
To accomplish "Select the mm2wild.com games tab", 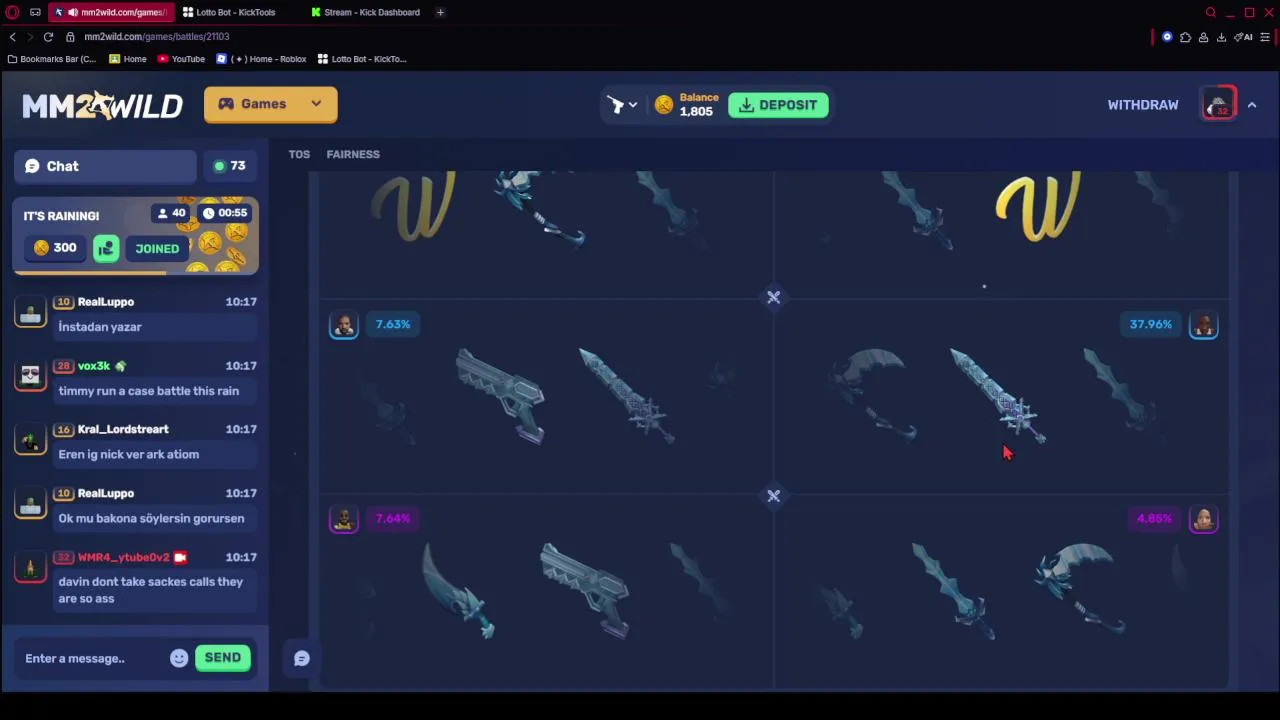I will [x=110, y=12].
